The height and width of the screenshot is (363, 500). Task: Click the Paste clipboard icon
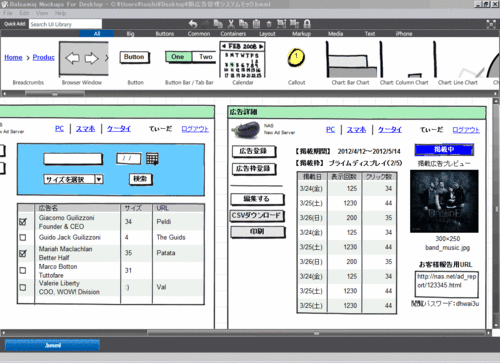(x=256, y=24)
